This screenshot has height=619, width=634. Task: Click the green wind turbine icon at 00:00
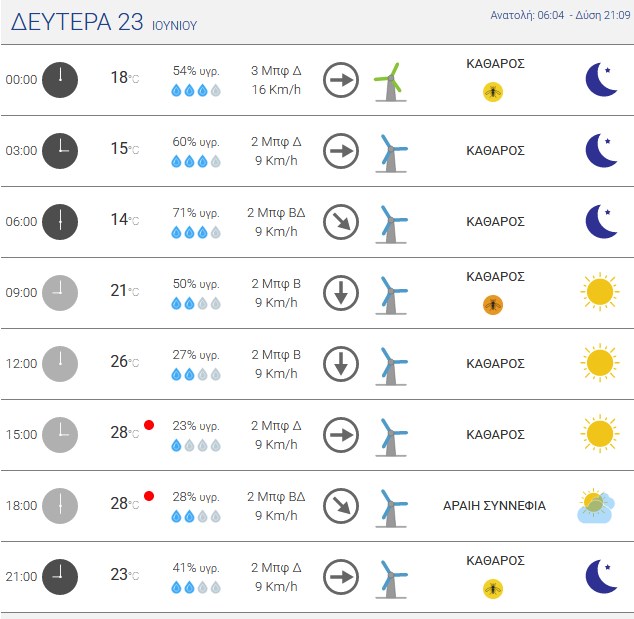(x=390, y=82)
